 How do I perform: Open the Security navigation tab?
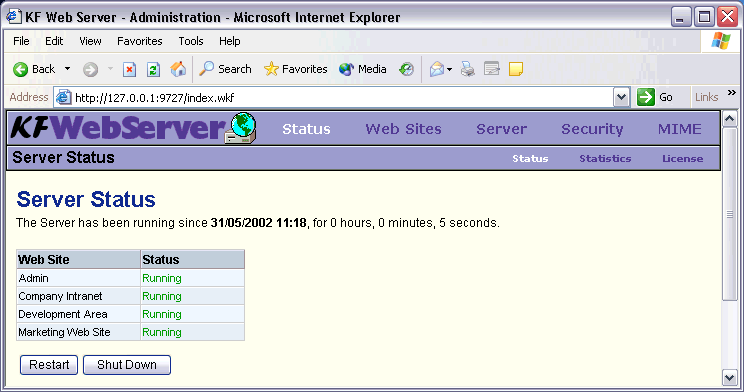point(592,129)
